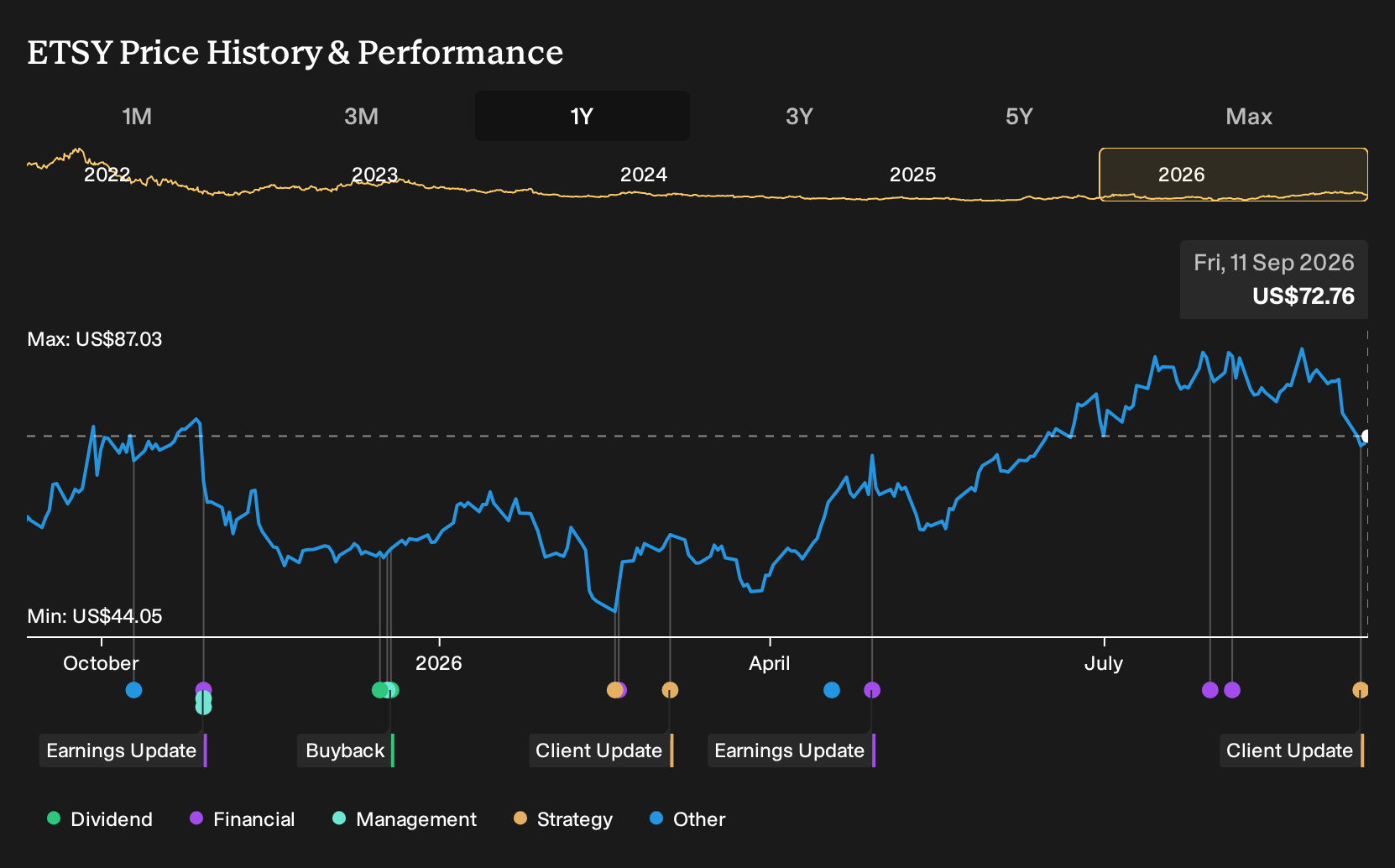Image resolution: width=1395 pixels, height=868 pixels.
Task: Toggle the Strategy legend filter
Action: [563, 819]
